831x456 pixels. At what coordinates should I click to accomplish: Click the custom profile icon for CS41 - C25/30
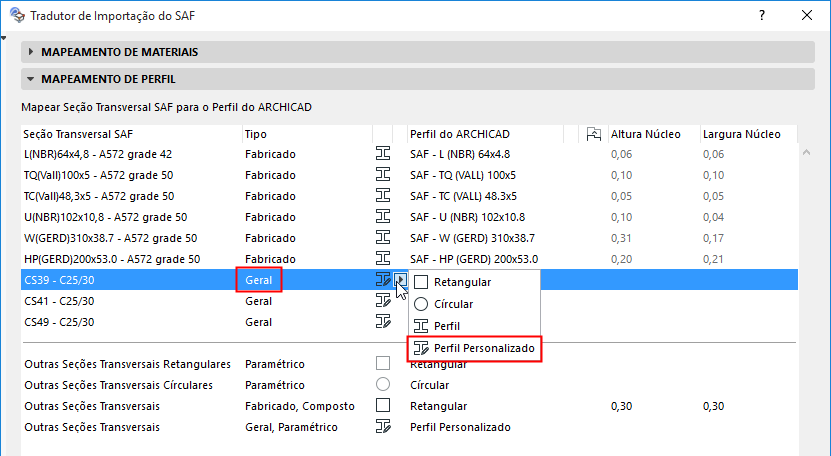382,301
